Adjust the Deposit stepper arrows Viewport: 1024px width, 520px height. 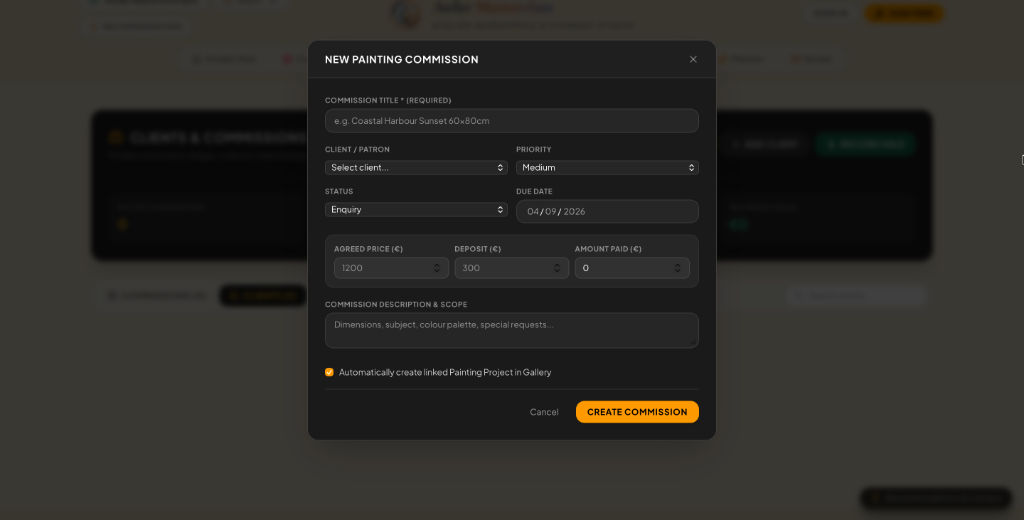click(557, 268)
